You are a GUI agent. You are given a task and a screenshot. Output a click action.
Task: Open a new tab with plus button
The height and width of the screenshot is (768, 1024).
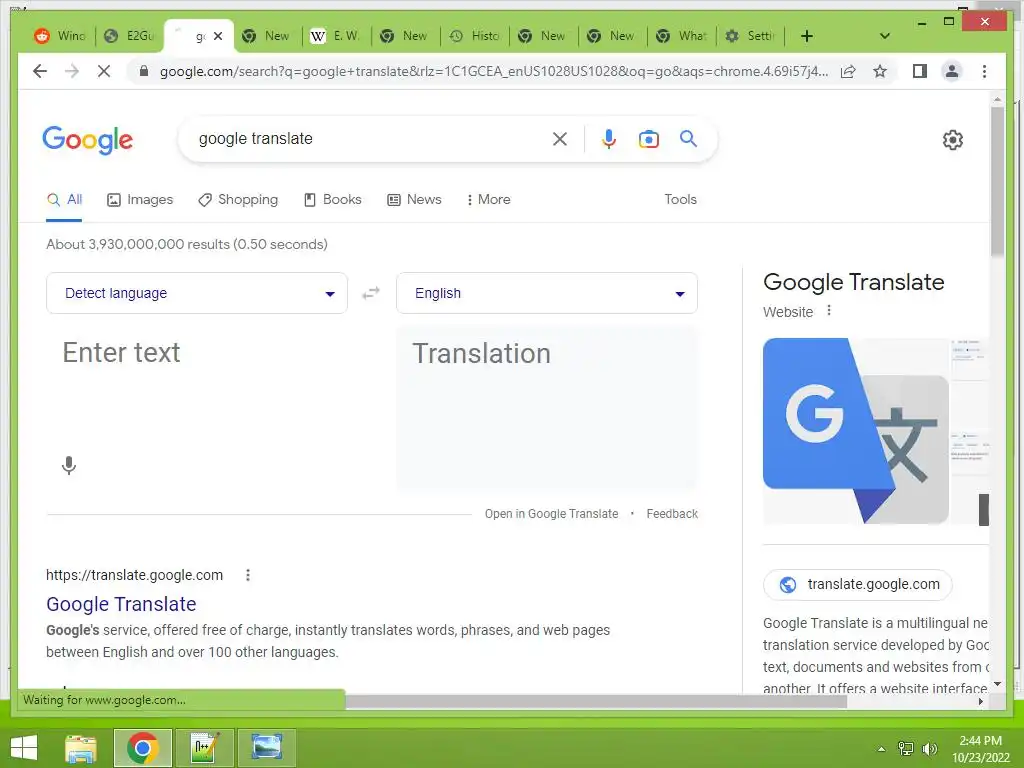point(807,36)
